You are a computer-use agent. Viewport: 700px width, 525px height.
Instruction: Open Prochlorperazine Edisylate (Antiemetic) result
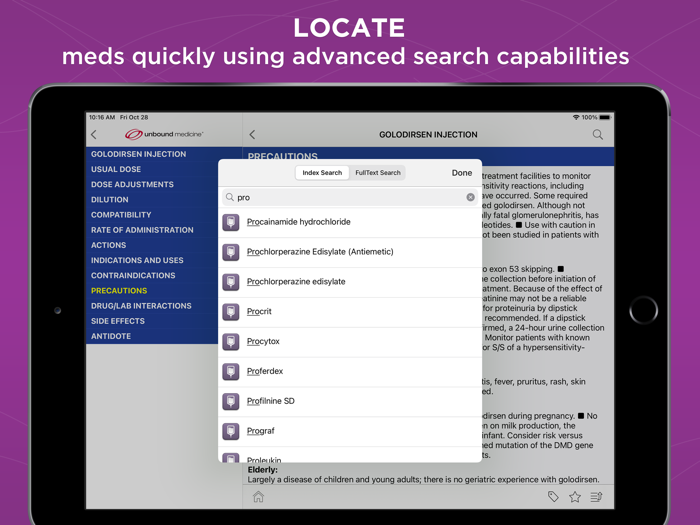coord(350,252)
